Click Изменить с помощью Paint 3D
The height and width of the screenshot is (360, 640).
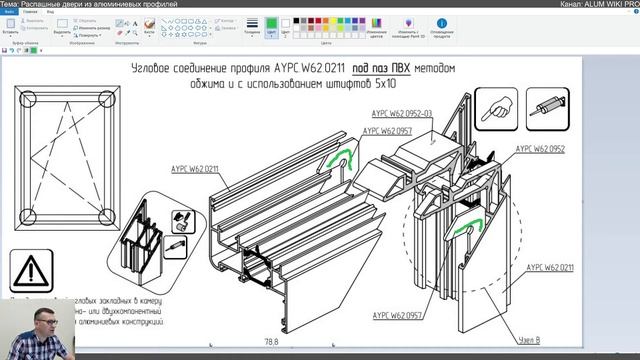(x=408, y=27)
